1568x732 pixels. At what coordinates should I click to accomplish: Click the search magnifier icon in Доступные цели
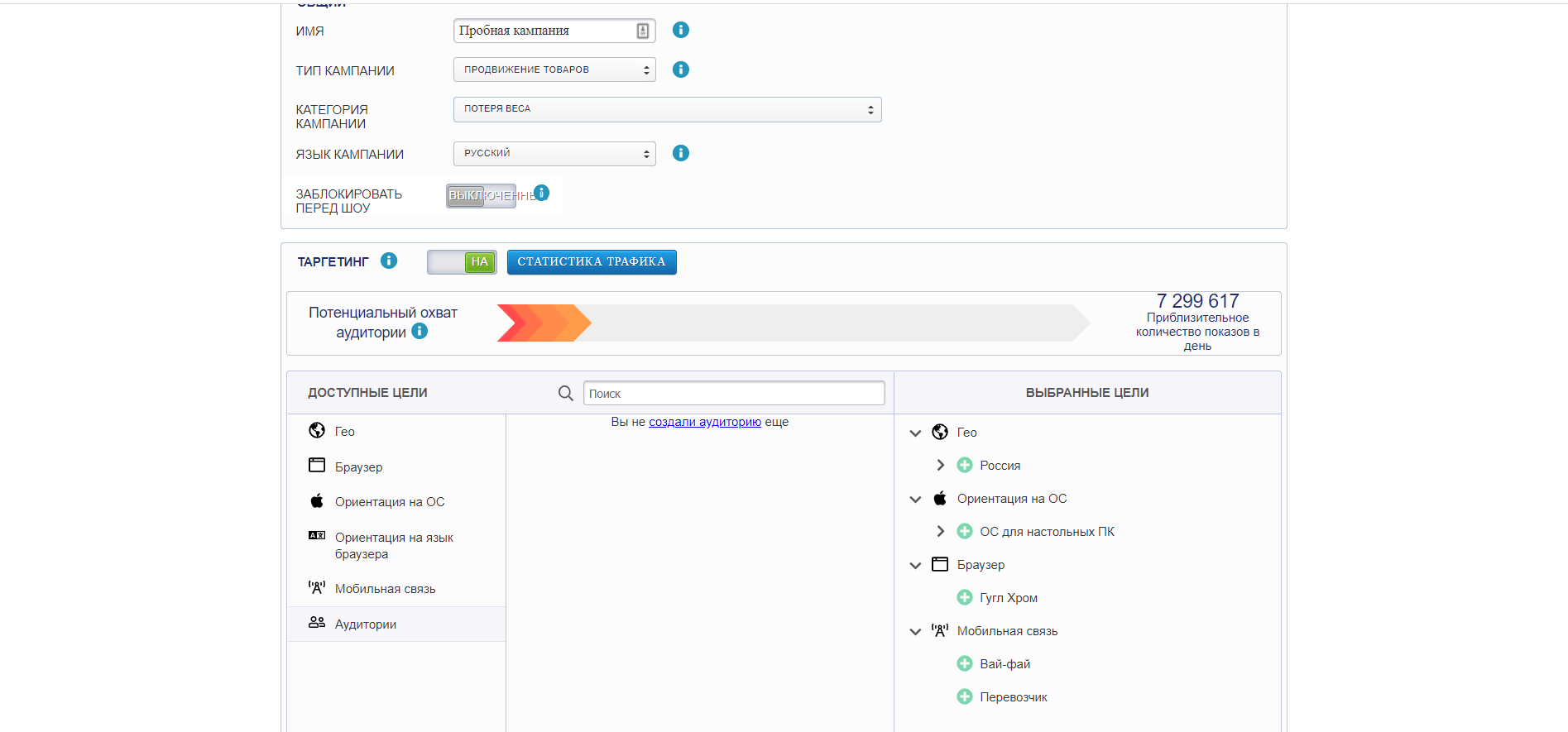(565, 393)
